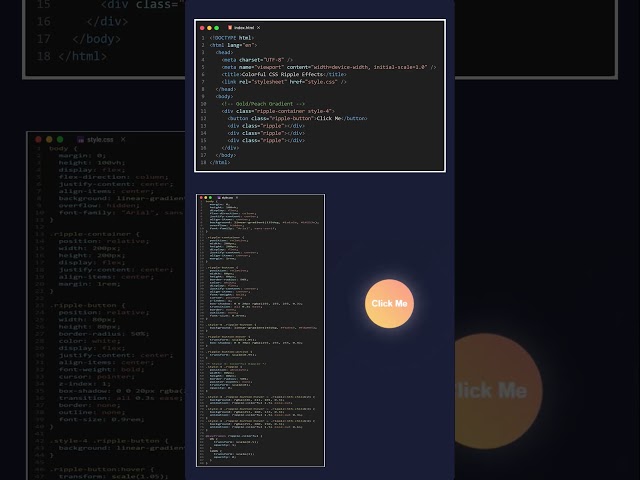Click red dot of the small center style.css window
Image resolution: width=640 pixels, height=480 pixels.
(x=201, y=198)
